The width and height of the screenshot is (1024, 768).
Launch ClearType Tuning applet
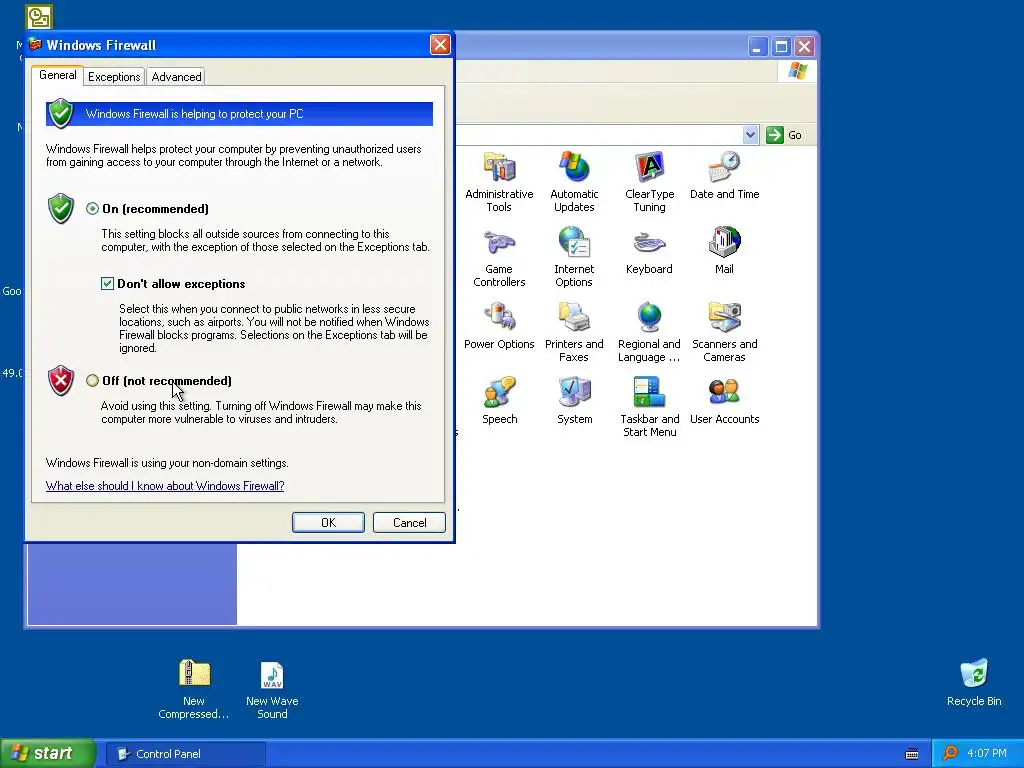[x=649, y=182]
